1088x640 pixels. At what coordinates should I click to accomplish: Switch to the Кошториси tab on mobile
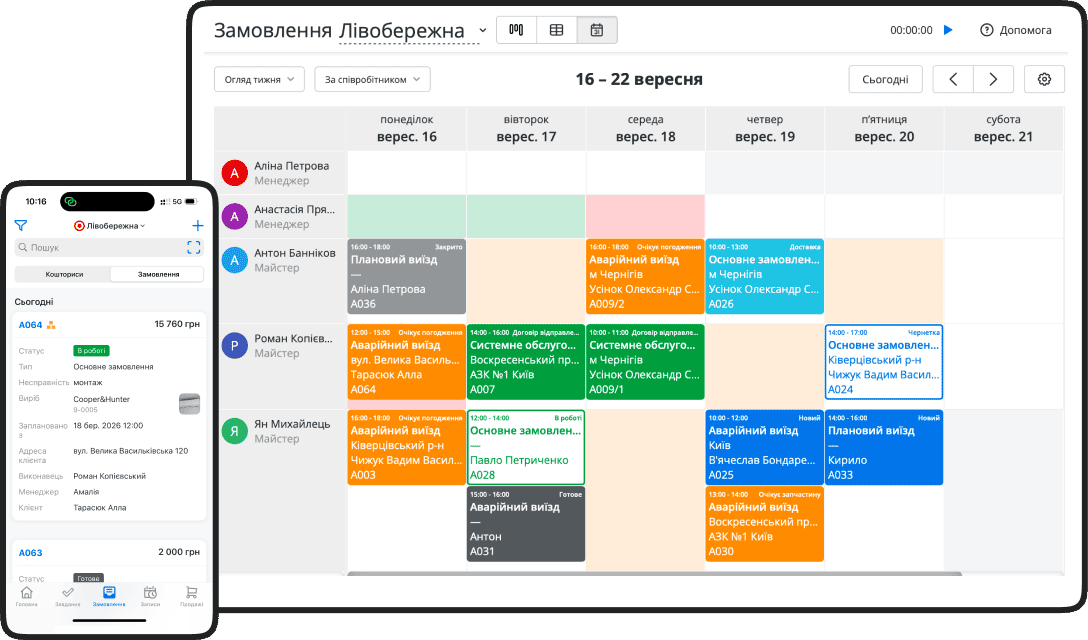click(63, 272)
